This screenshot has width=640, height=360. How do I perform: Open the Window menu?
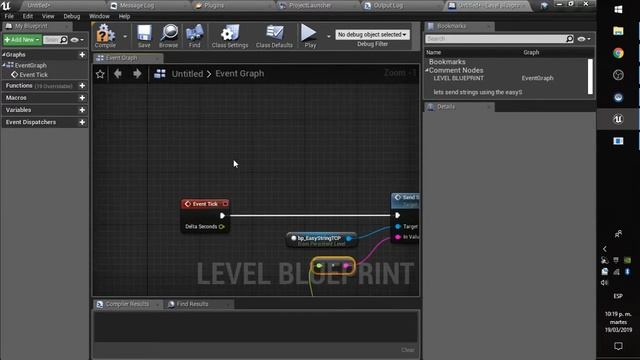click(x=99, y=16)
